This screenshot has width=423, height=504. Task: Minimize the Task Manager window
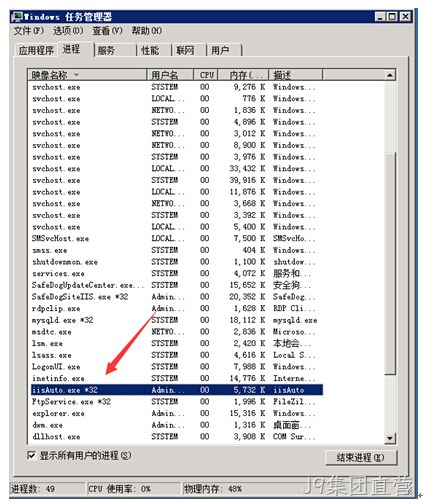pyautogui.click(x=381, y=16)
